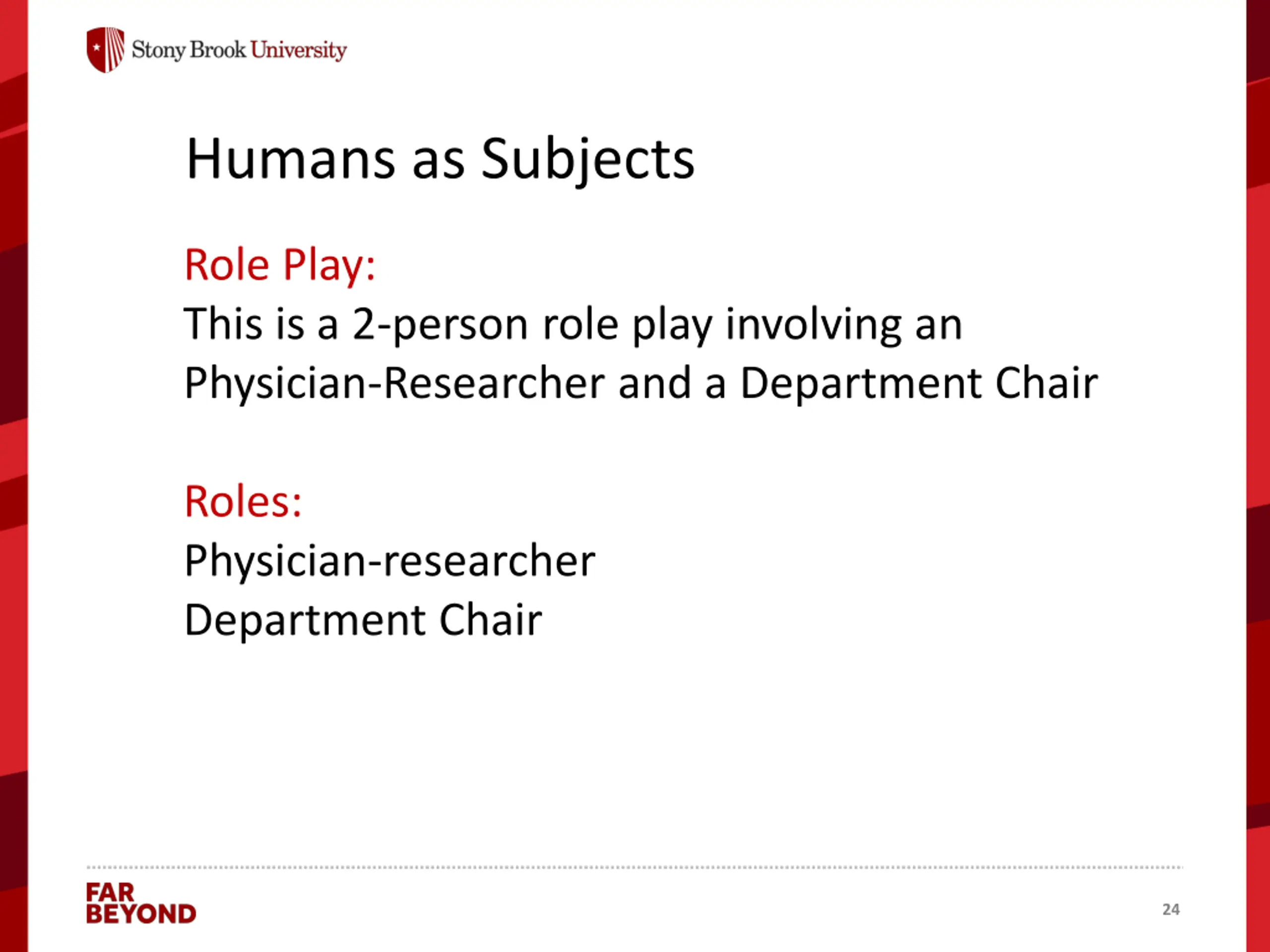The image size is (1270, 952).
Task: Click the FAR BEYOND logo
Action: point(141,902)
